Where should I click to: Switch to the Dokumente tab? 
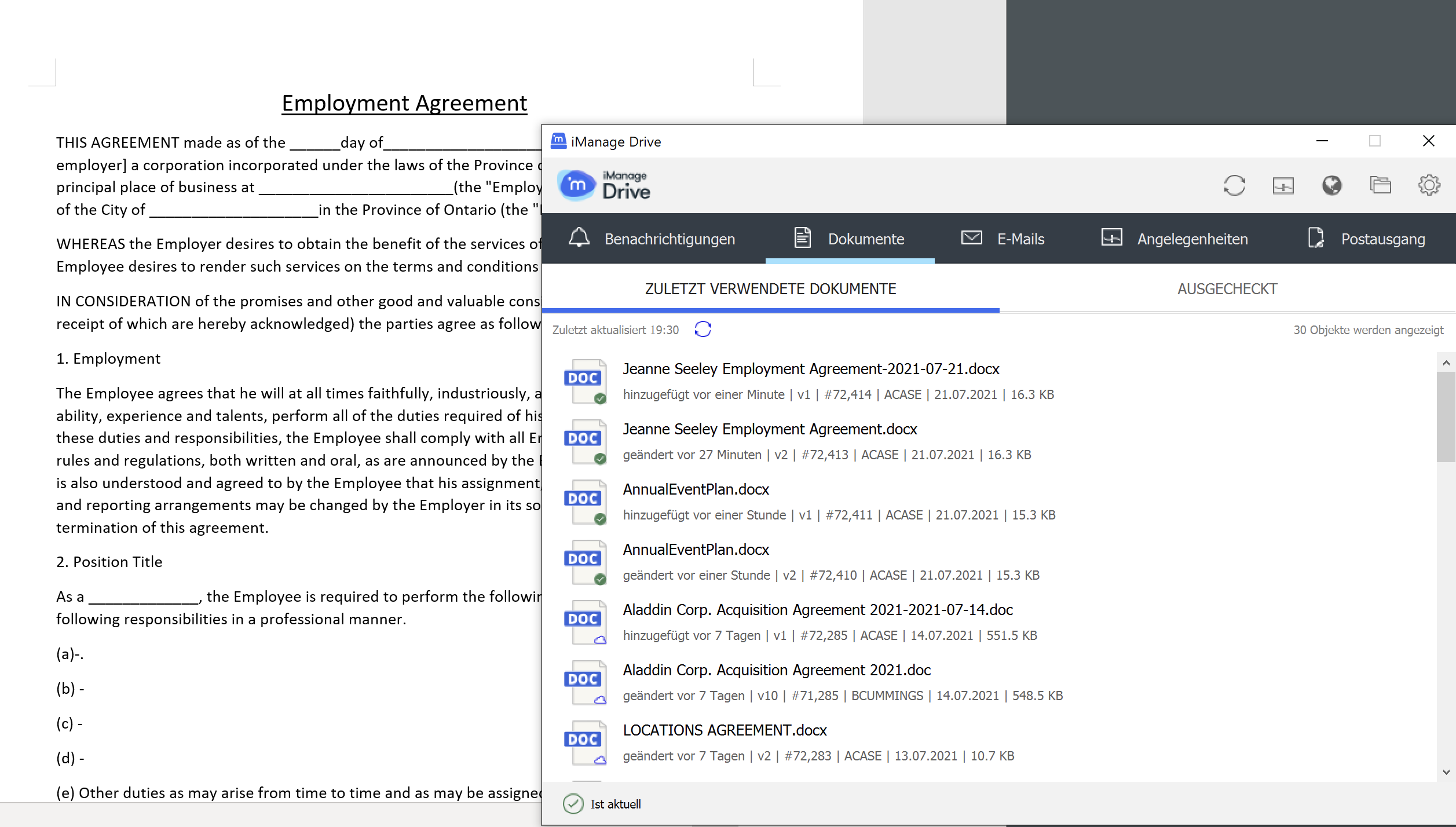[x=850, y=239]
